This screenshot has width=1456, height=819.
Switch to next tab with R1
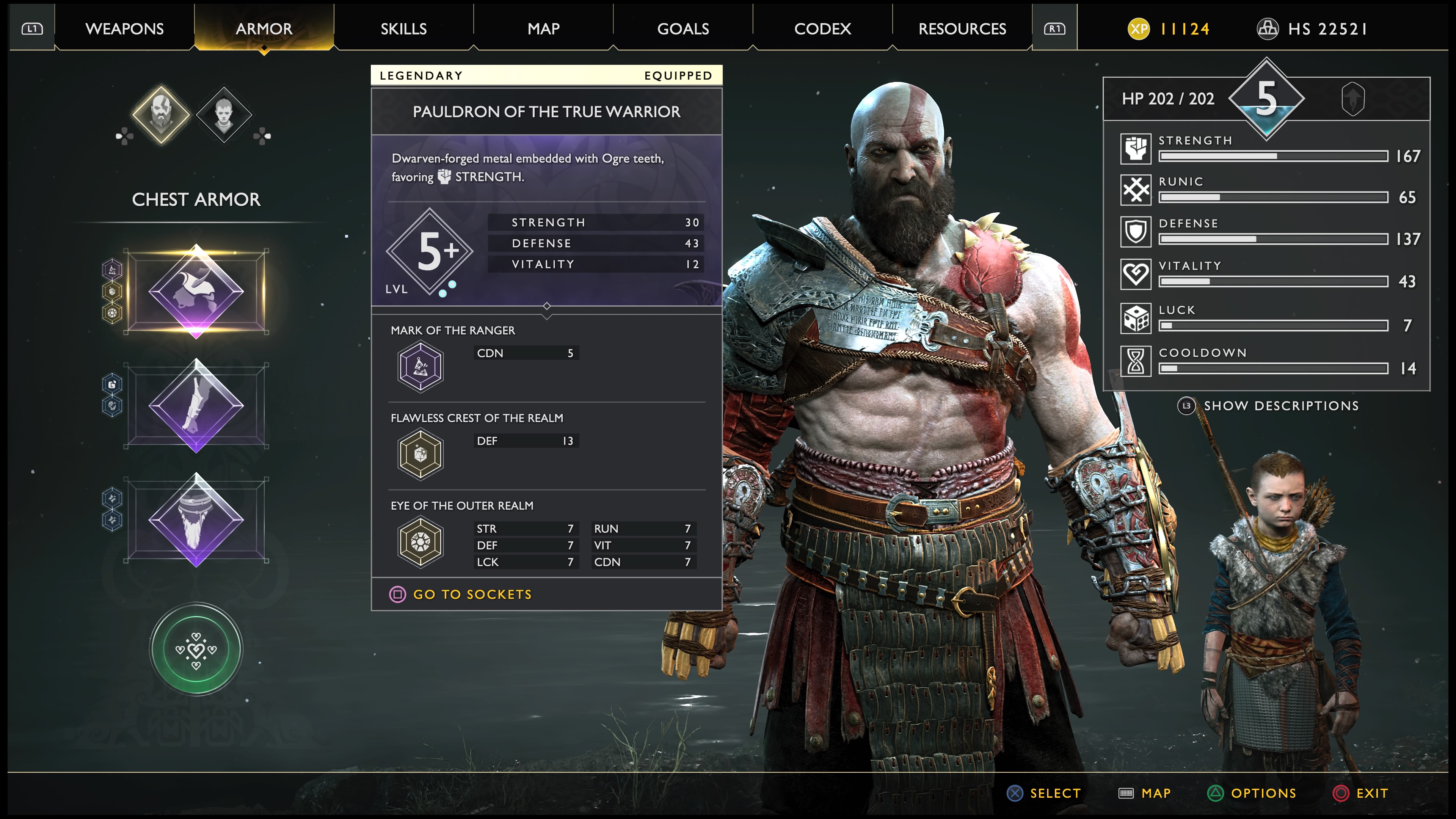[x=1055, y=28]
